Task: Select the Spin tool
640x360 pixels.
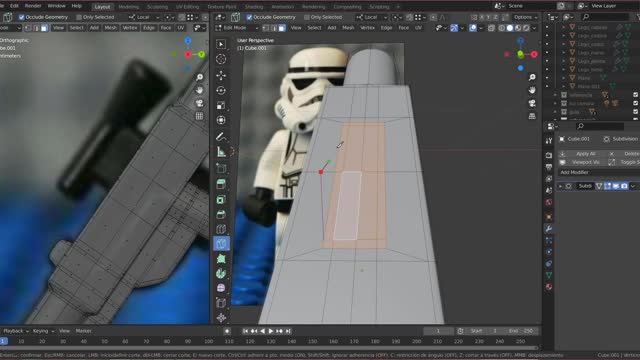Action: pyautogui.click(x=221, y=273)
